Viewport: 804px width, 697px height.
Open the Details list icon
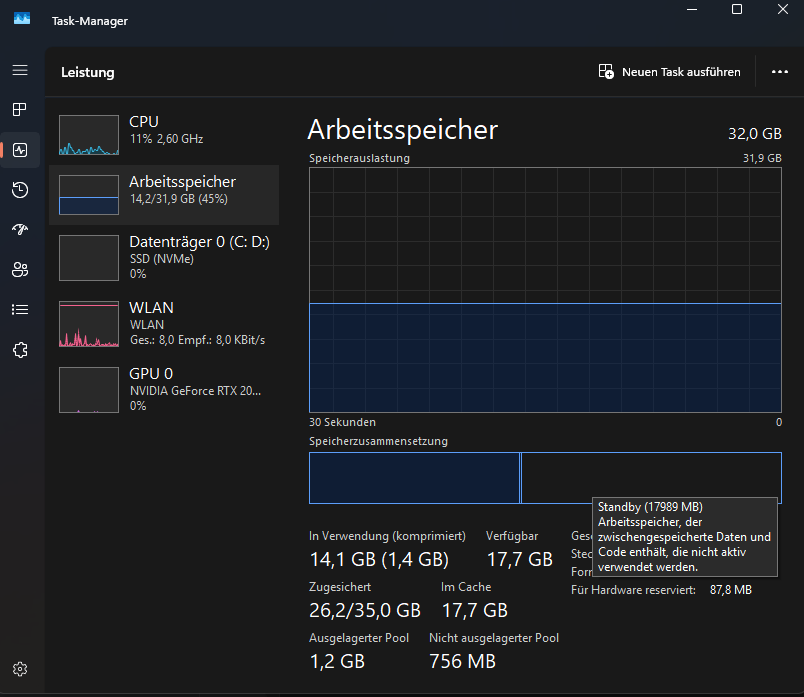click(20, 309)
